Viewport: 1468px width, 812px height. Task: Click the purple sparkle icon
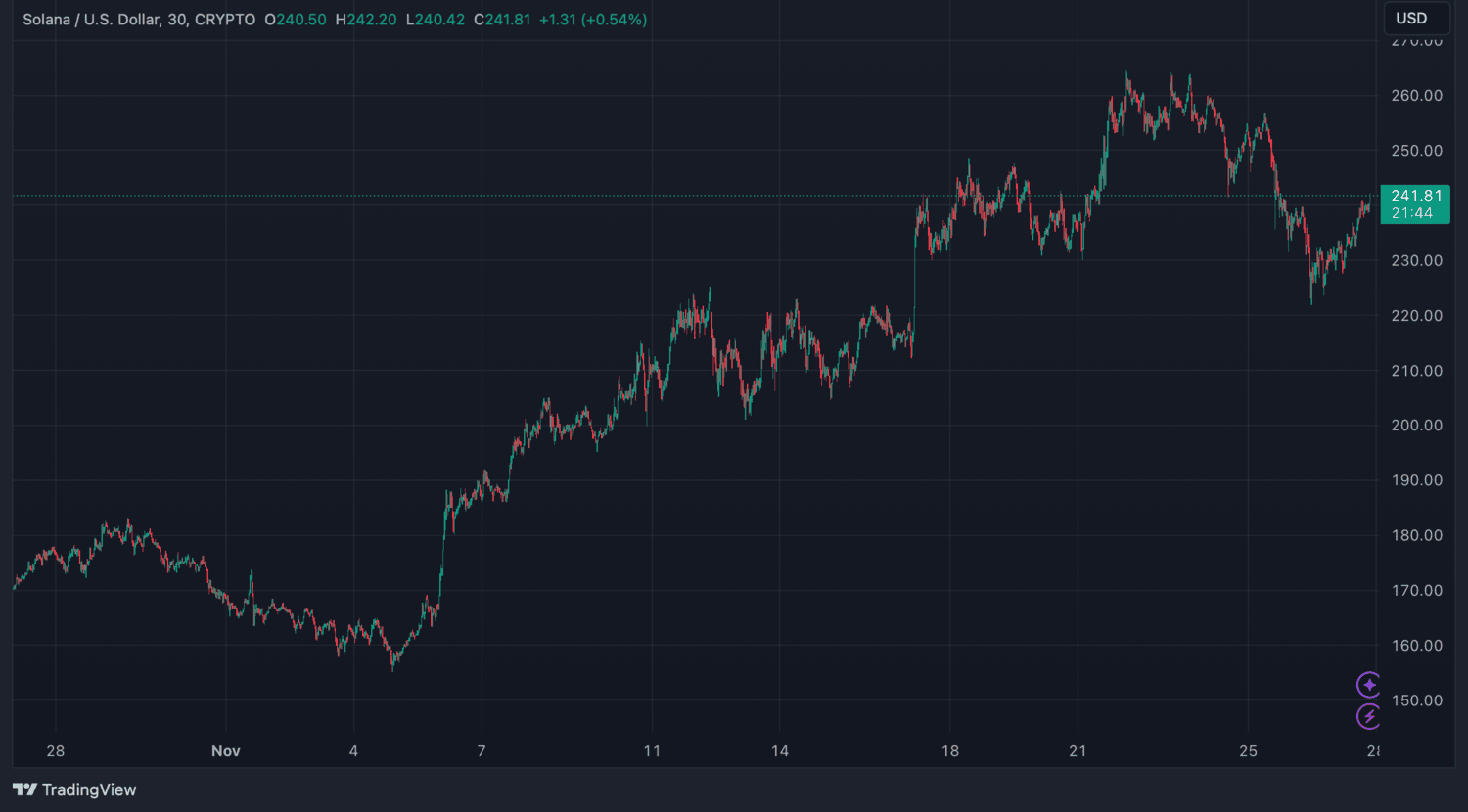(1368, 684)
